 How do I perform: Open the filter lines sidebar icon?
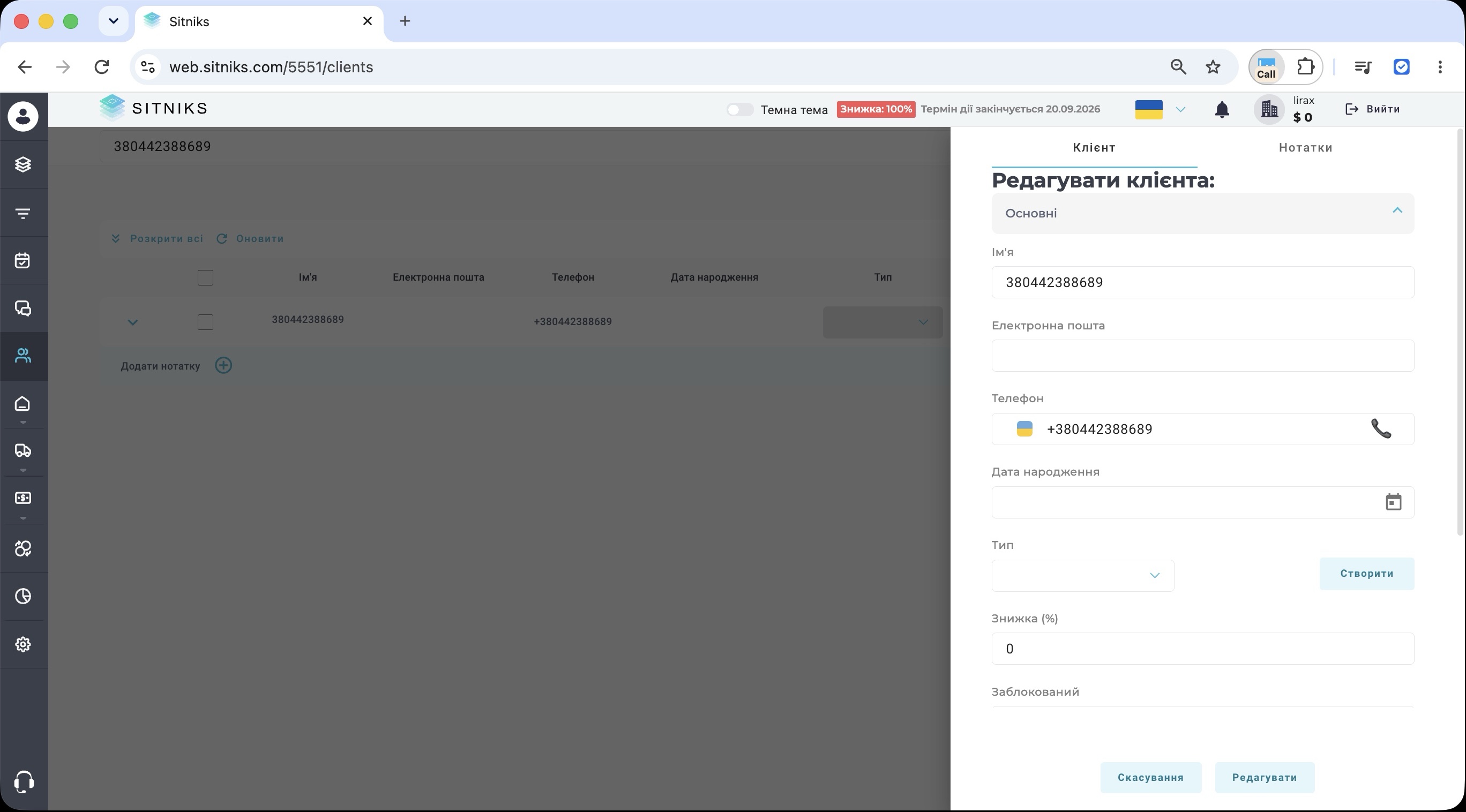[x=23, y=213]
